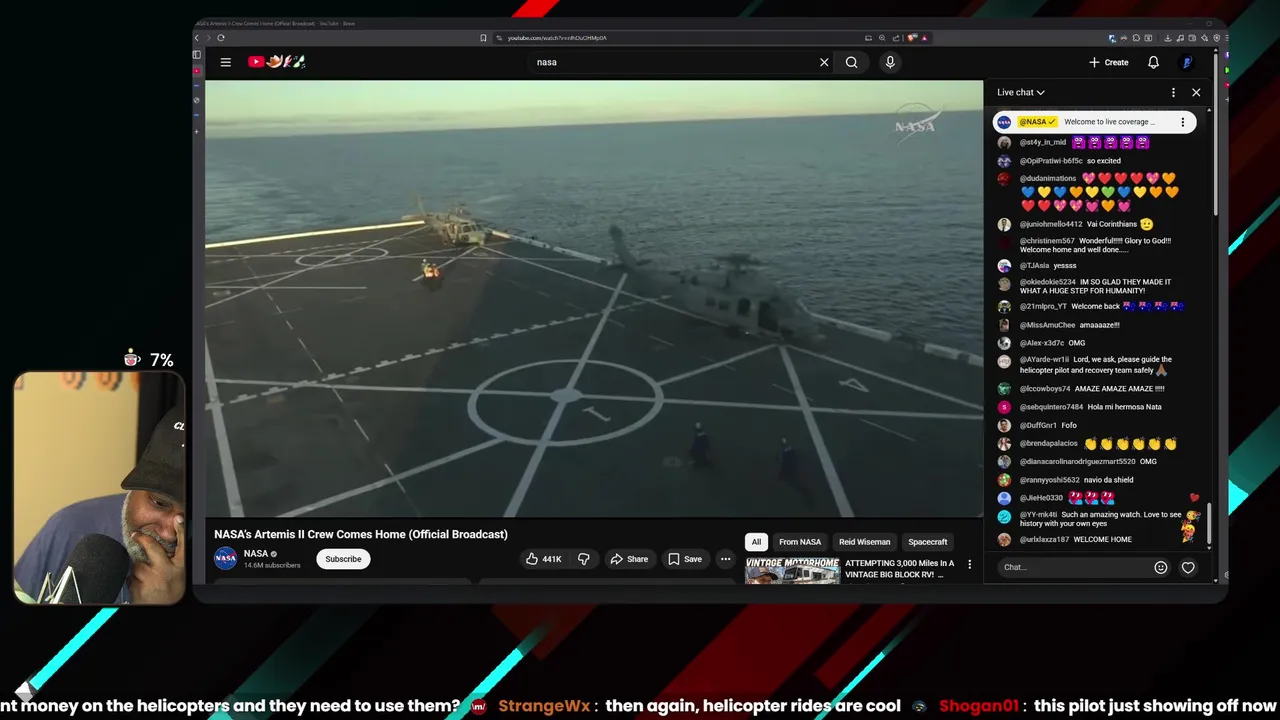Open the account avatar menu
Image resolution: width=1280 pixels, height=720 pixels.
[1187, 62]
